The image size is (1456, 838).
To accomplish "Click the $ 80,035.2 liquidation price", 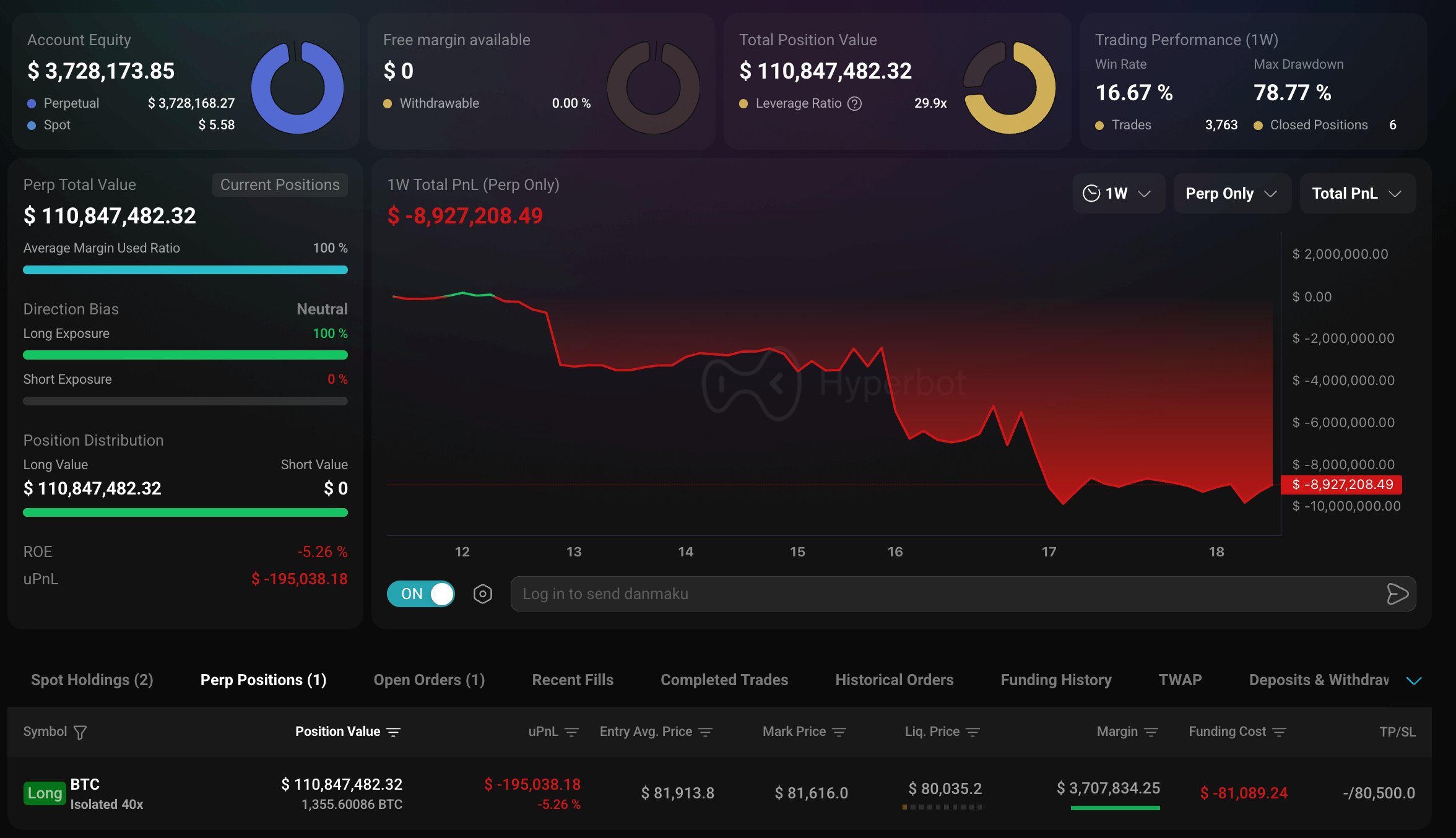I will [x=945, y=789].
